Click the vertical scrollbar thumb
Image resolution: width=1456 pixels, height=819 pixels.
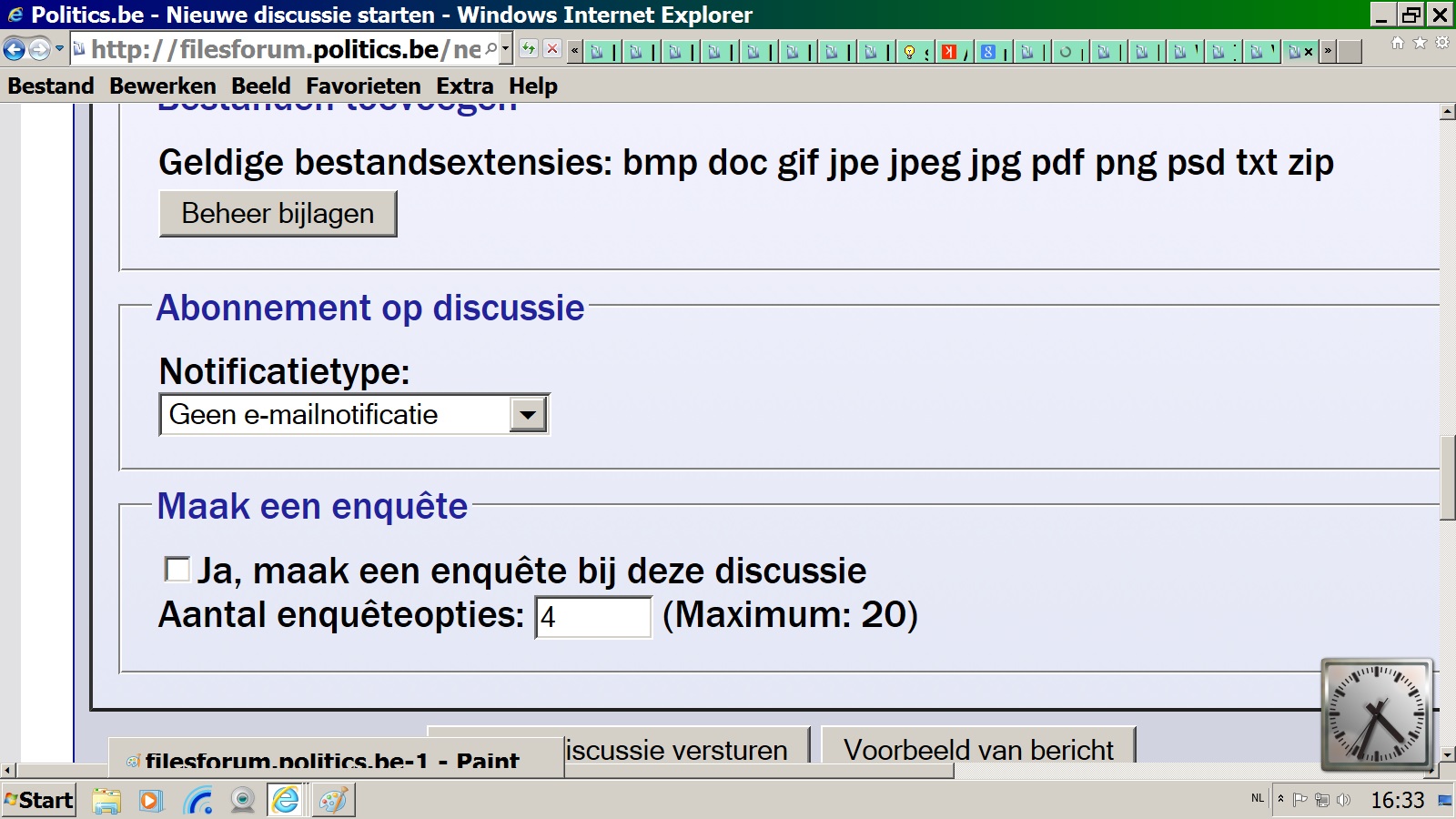(1447, 478)
